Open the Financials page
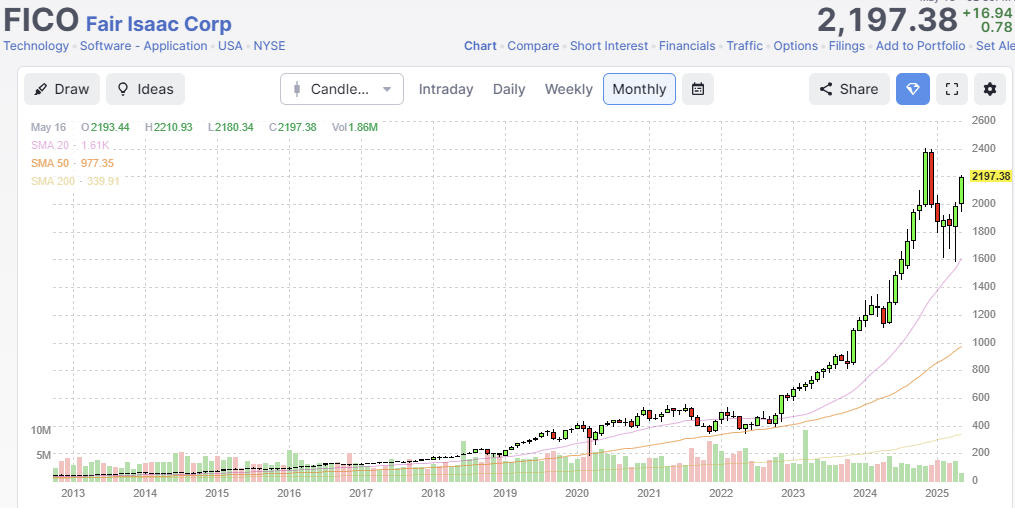Viewport: 1015px width, 508px height. [x=687, y=46]
